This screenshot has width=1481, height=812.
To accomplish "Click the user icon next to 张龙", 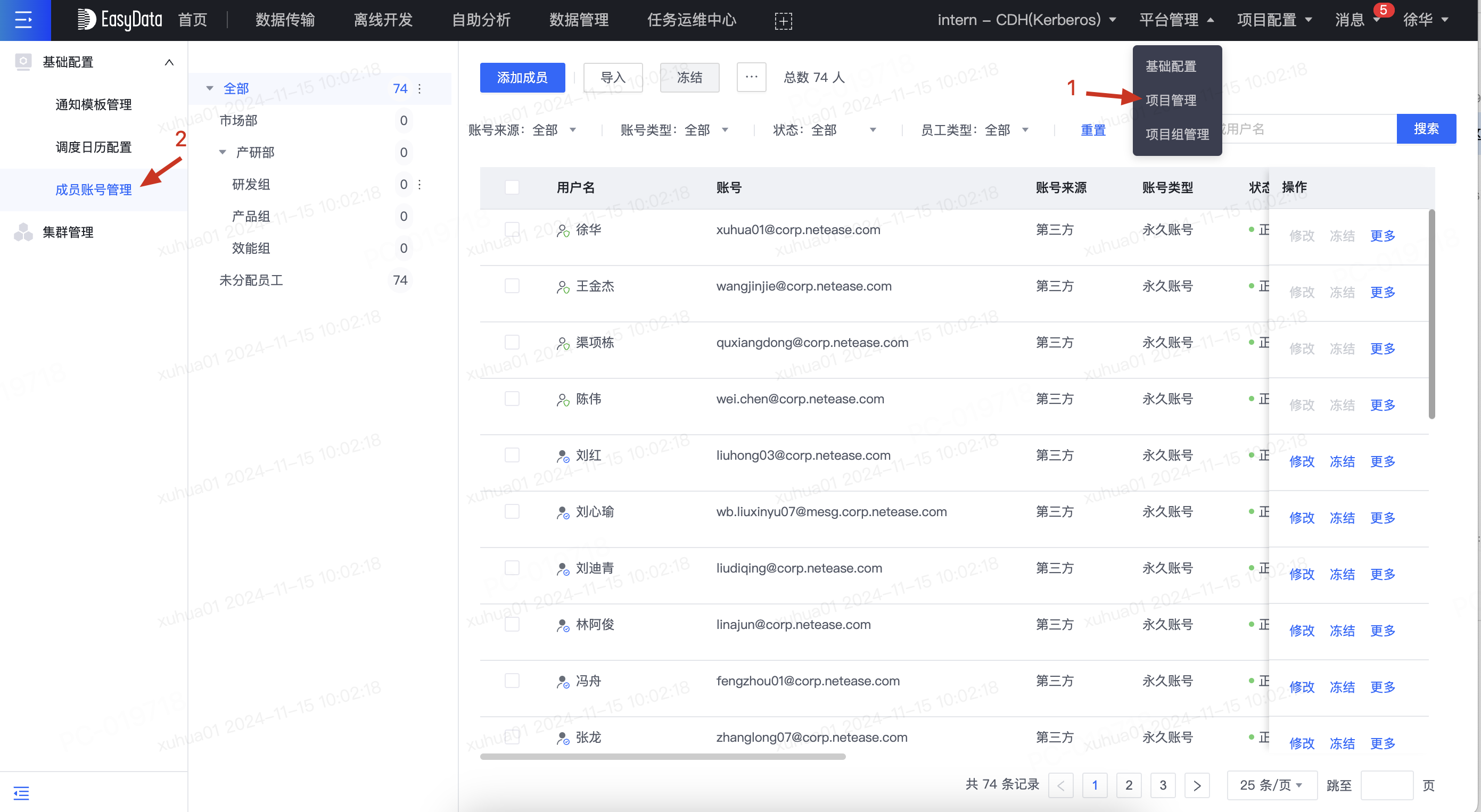I will (x=563, y=738).
